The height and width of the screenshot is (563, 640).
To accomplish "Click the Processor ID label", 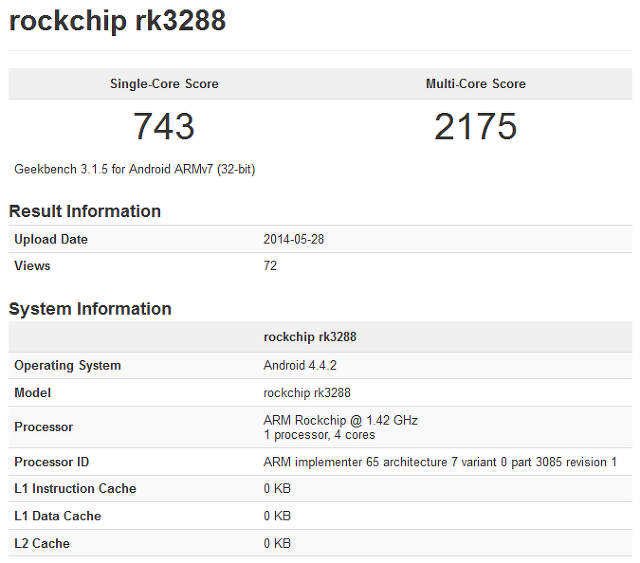I will pos(51,462).
